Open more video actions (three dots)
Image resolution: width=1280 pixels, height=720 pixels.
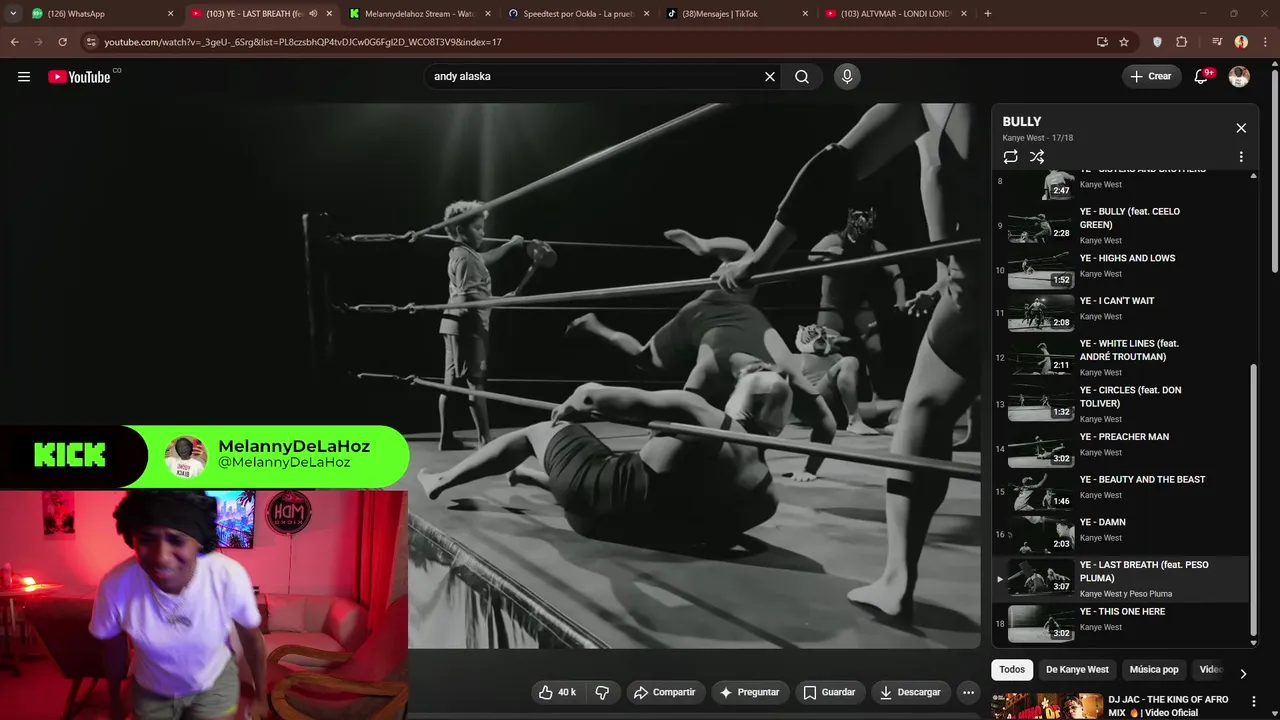click(968, 692)
